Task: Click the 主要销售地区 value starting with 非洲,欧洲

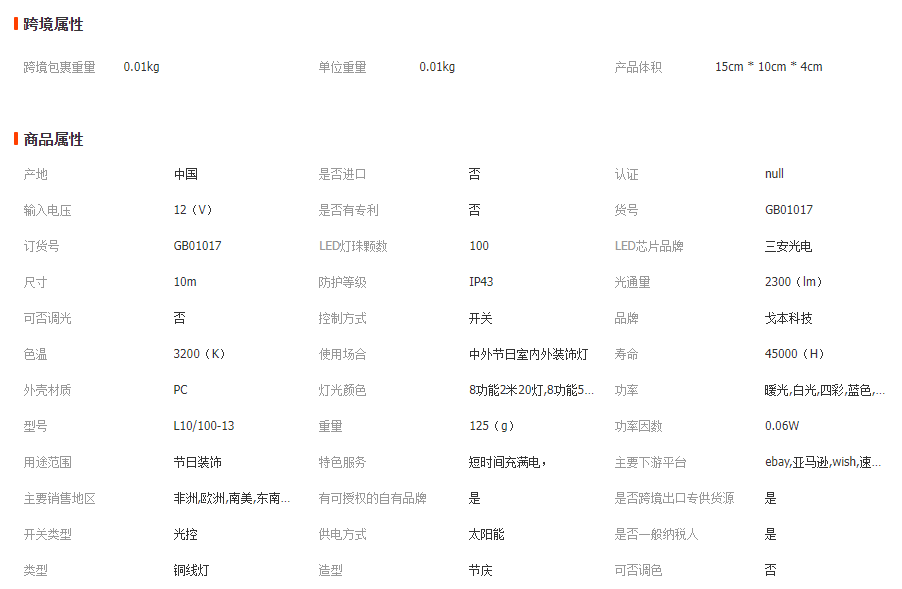Action: (x=231, y=498)
